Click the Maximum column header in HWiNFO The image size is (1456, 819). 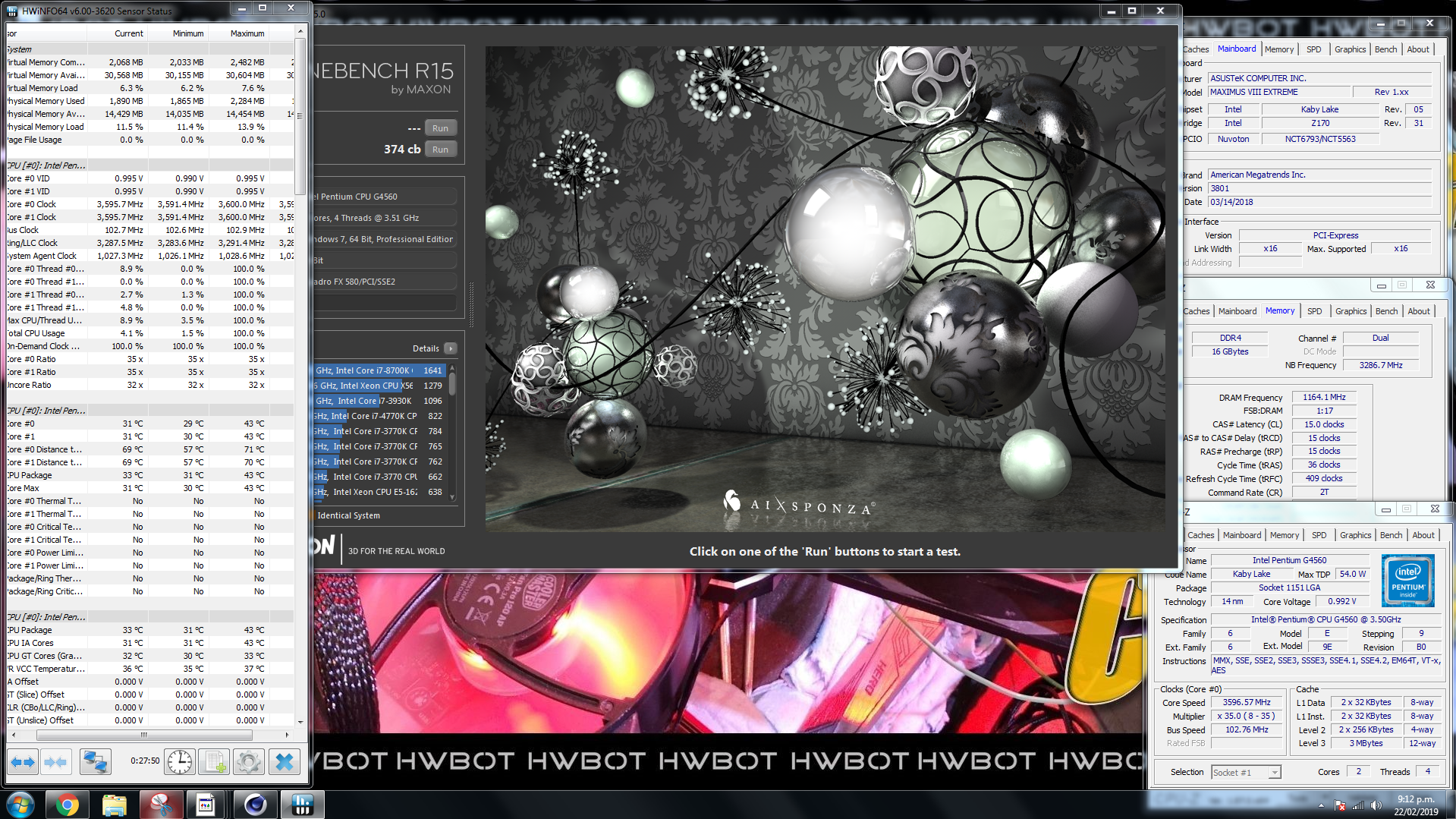click(239, 33)
